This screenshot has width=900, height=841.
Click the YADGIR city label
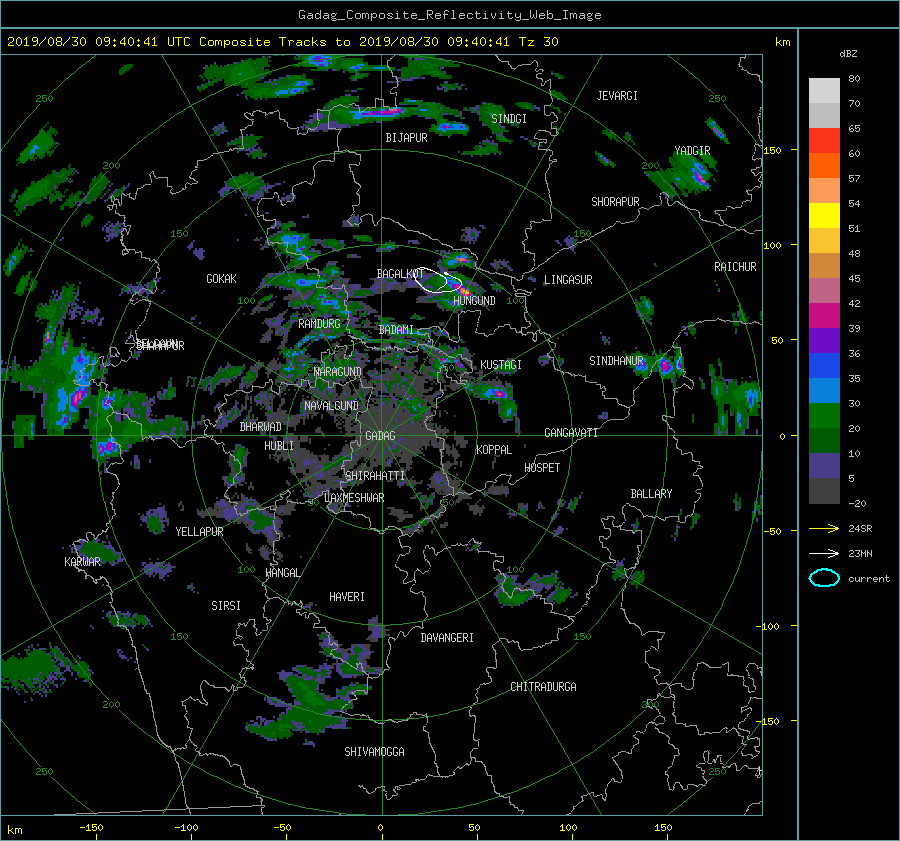click(692, 151)
